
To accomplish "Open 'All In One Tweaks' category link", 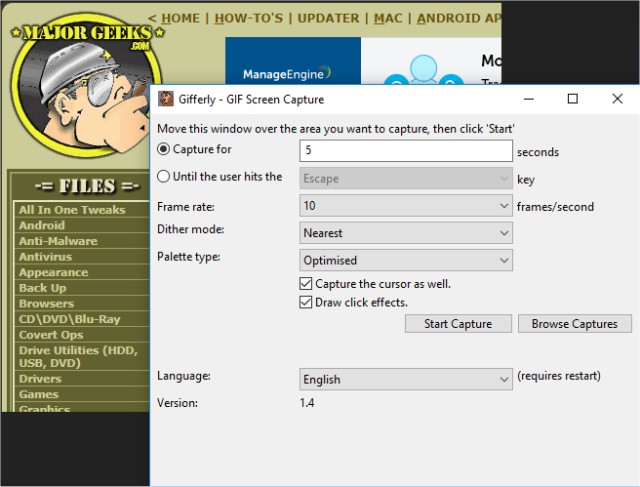I will coord(72,210).
